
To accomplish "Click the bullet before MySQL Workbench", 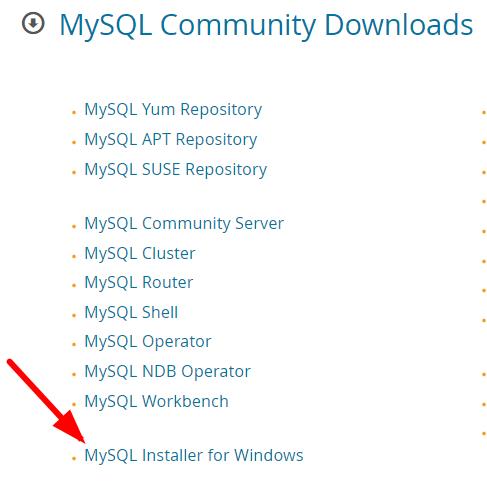I will click(x=74, y=405).
